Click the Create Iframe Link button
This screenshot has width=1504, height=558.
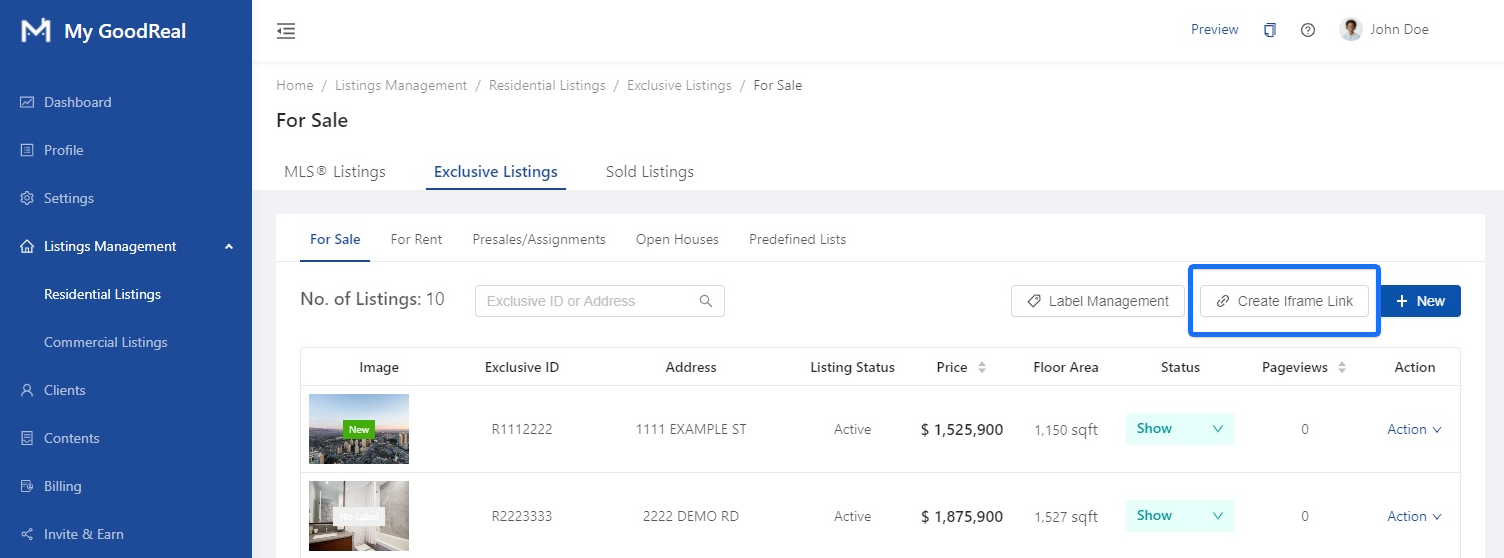pos(1284,301)
